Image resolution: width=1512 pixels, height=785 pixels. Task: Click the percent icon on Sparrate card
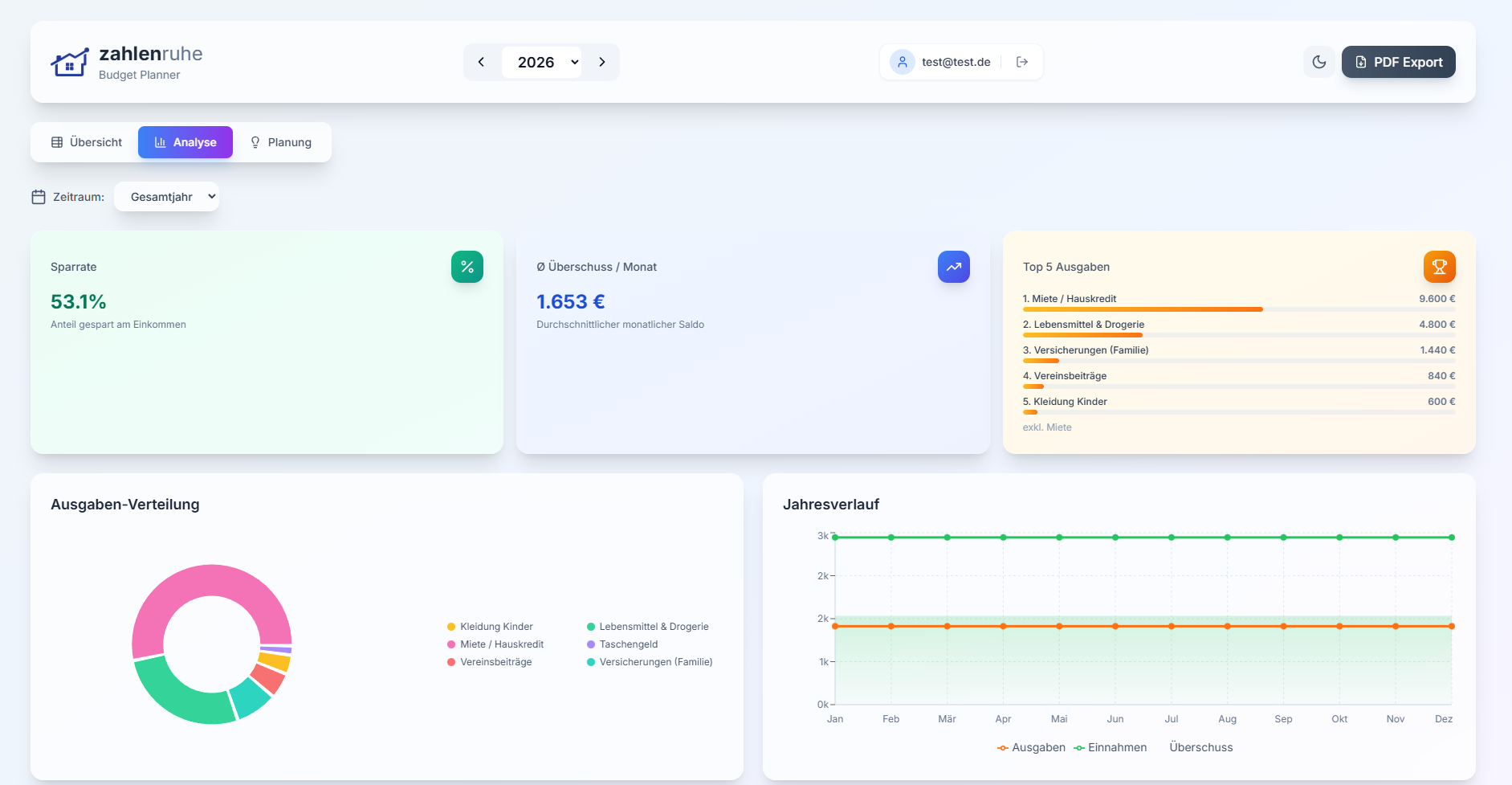point(467,266)
